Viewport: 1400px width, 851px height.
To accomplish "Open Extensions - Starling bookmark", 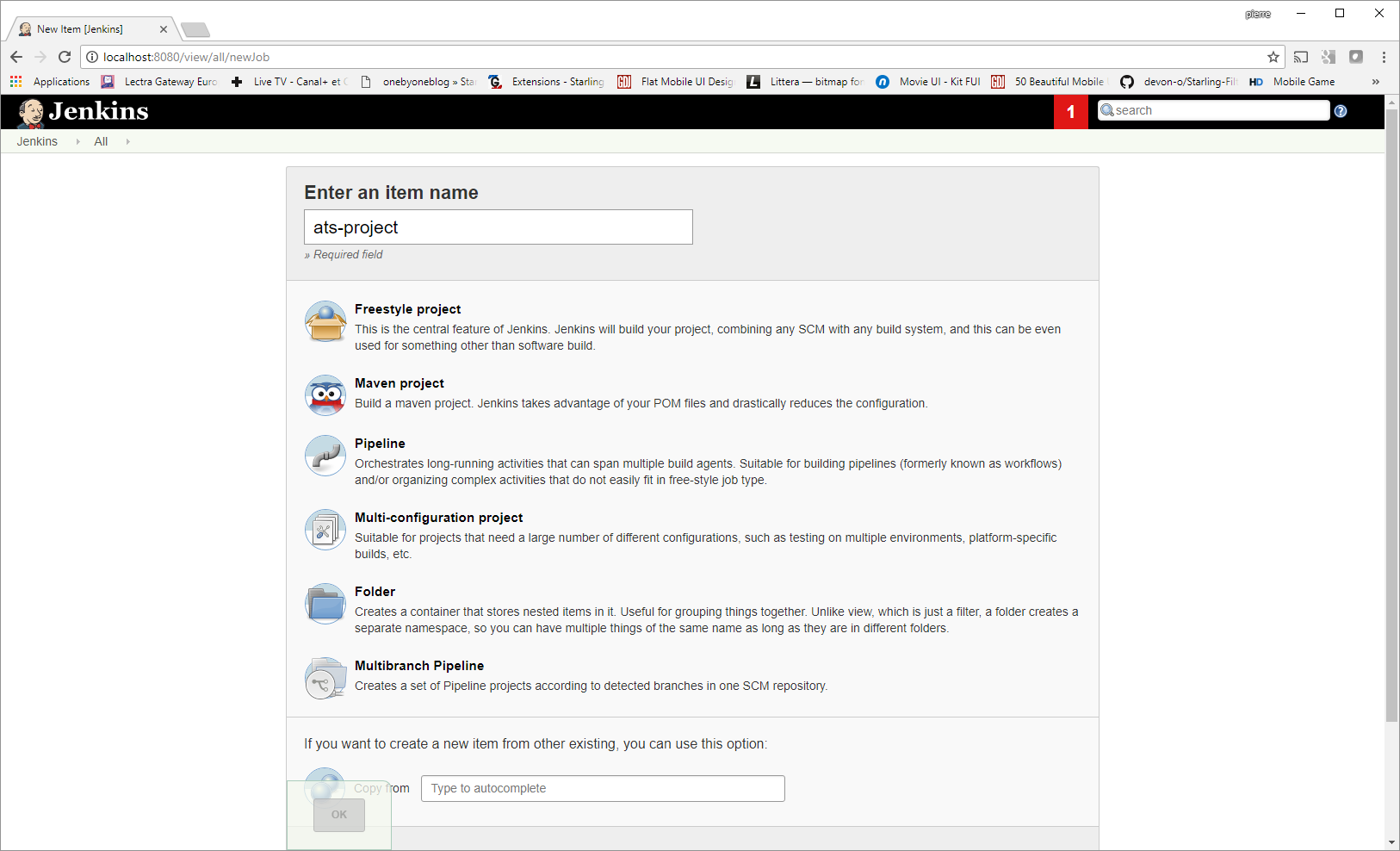I will (547, 82).
